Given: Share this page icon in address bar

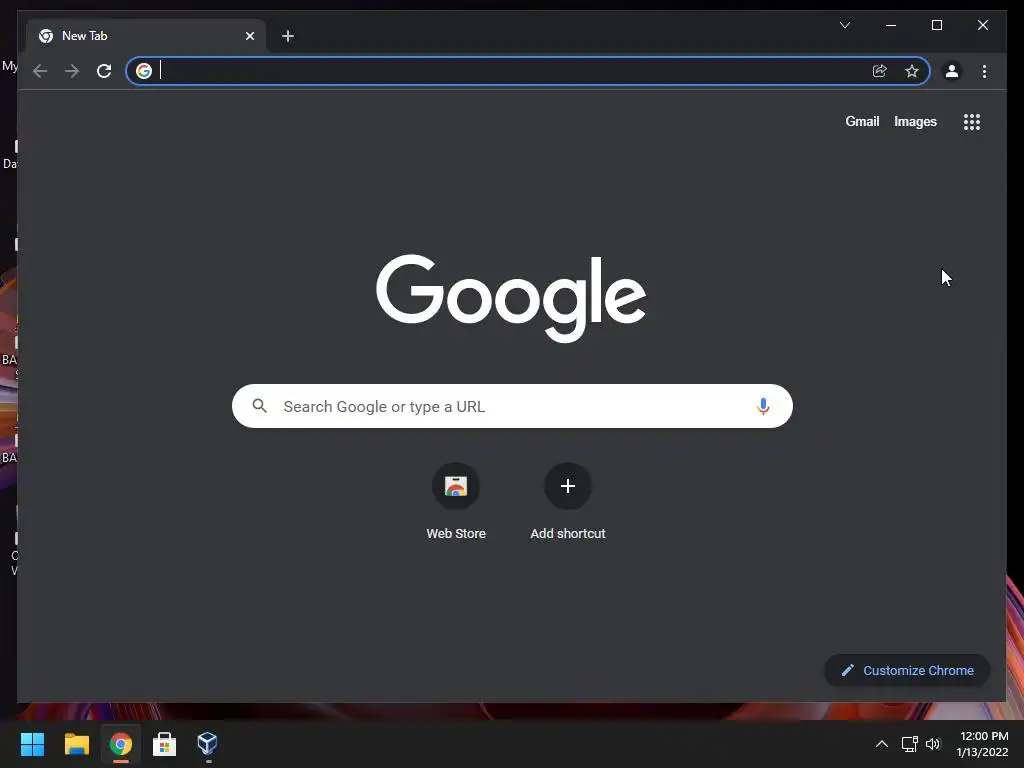Looking at the screenshot, I should click(880, 71).
